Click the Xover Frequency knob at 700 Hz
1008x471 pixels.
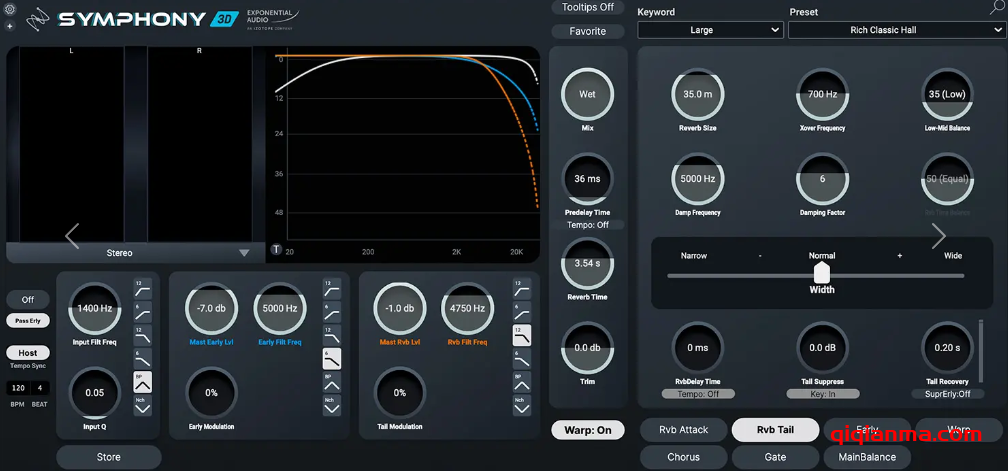click(822, 94)
